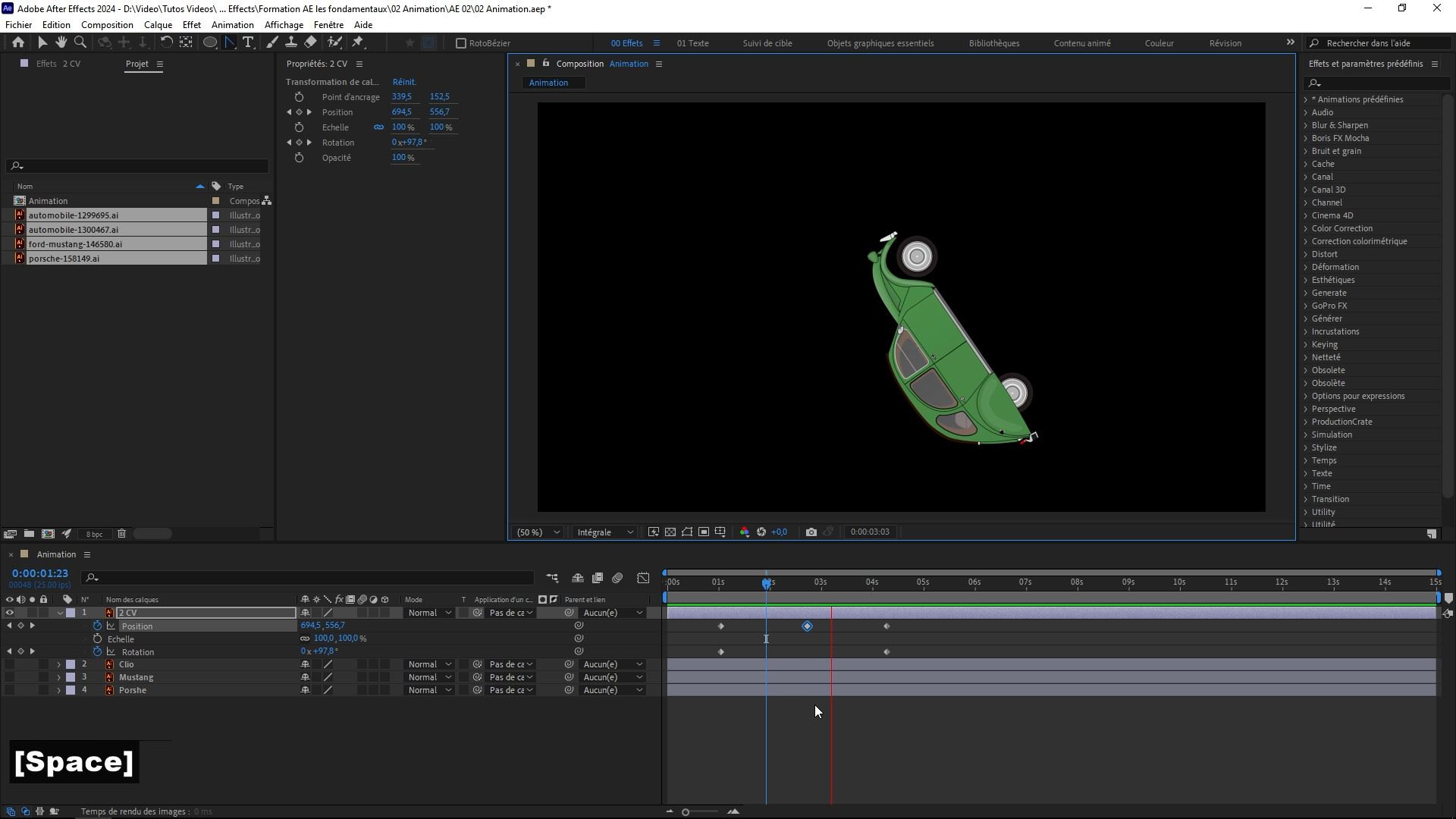
Task: Hide the 2 CV layer eye
Action: tap(9, 613)
